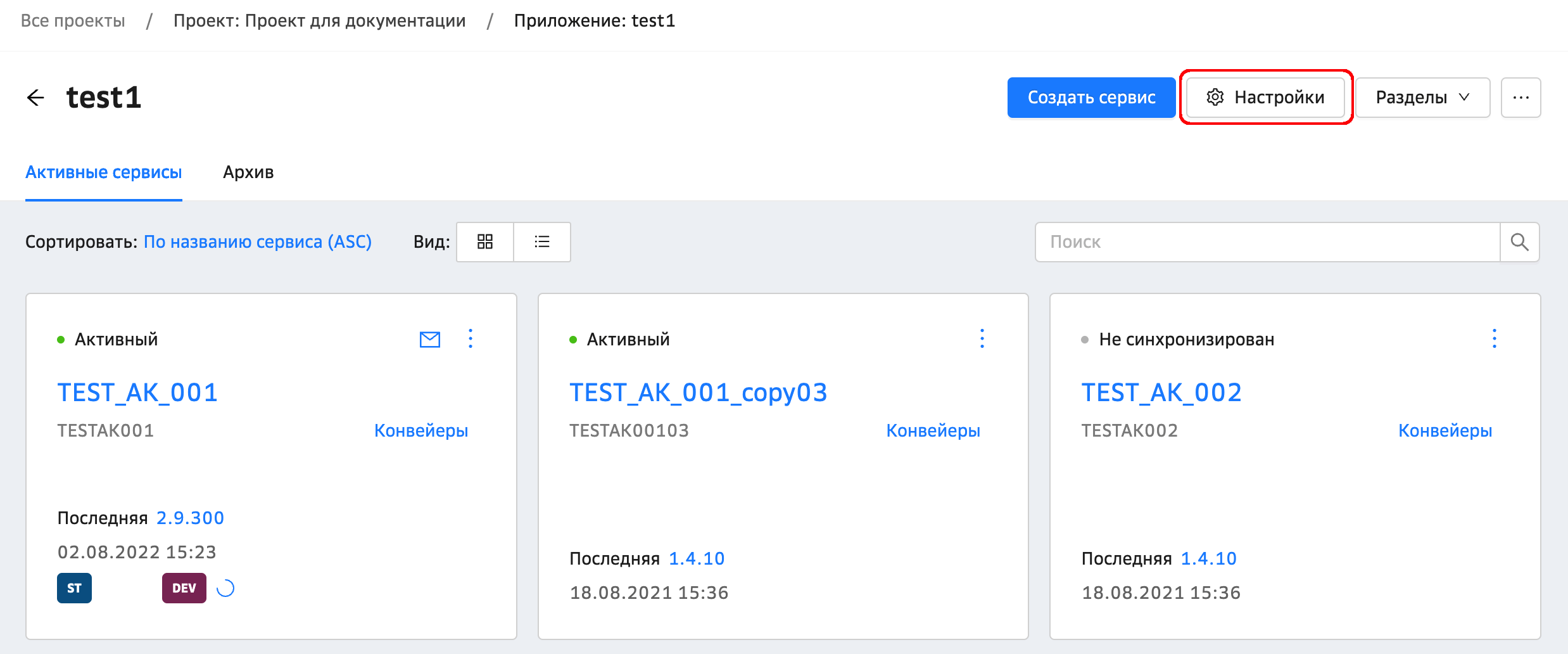
Task: Open three-dot menu on TEST_AK_001_copy03 card
Action: tap(982, 339)
